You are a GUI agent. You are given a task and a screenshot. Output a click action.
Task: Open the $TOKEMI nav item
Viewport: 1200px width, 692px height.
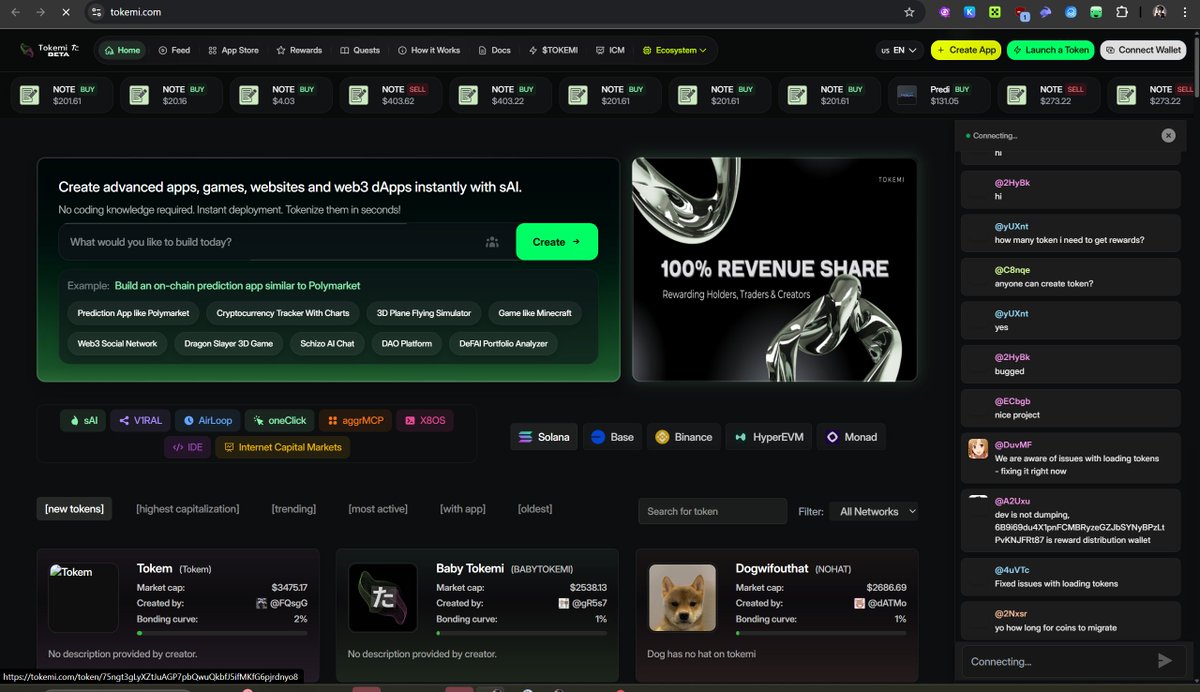click(x=552, y=50)
